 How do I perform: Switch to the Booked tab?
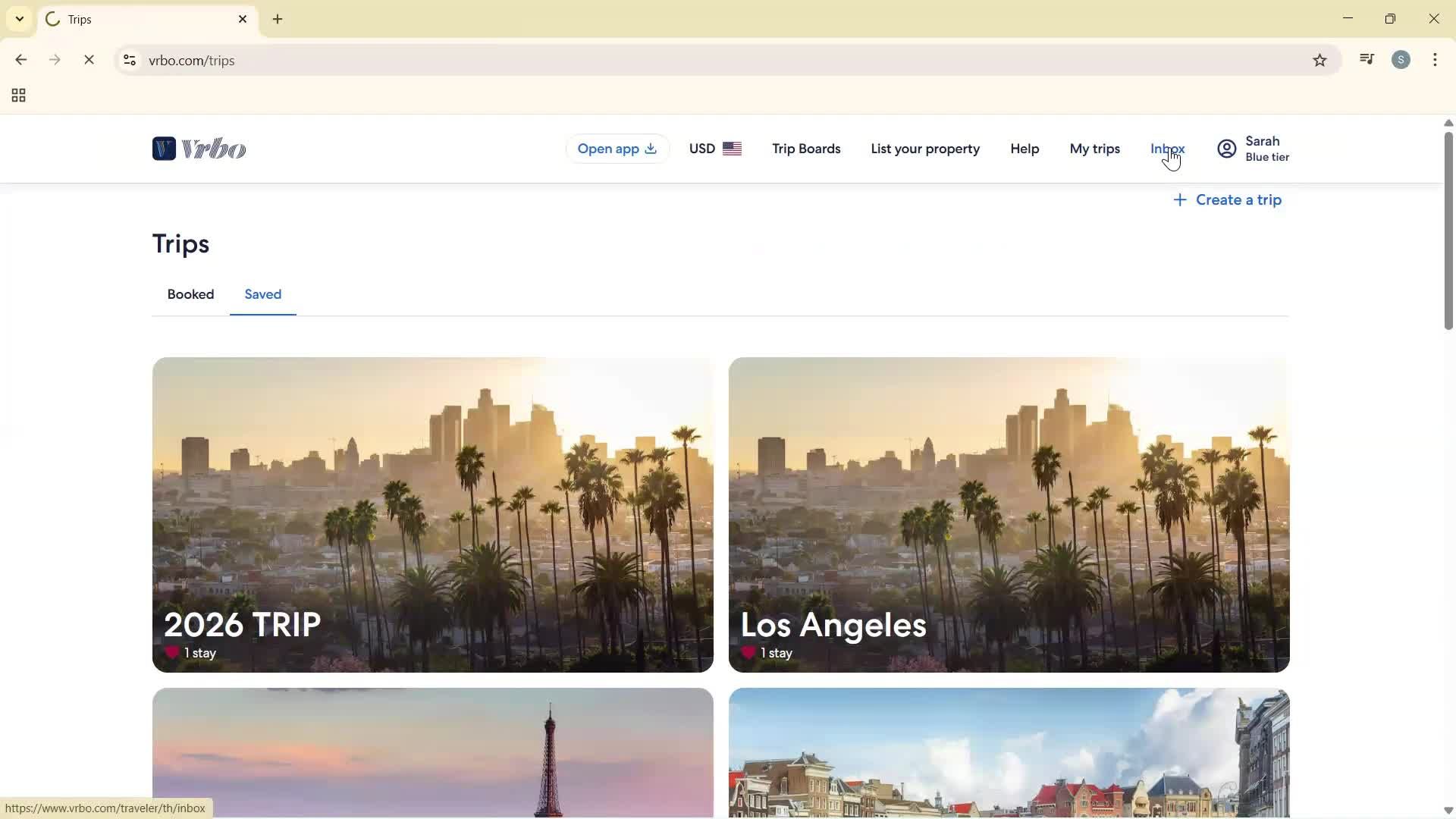pyautogui.click(x=190, y=294)
